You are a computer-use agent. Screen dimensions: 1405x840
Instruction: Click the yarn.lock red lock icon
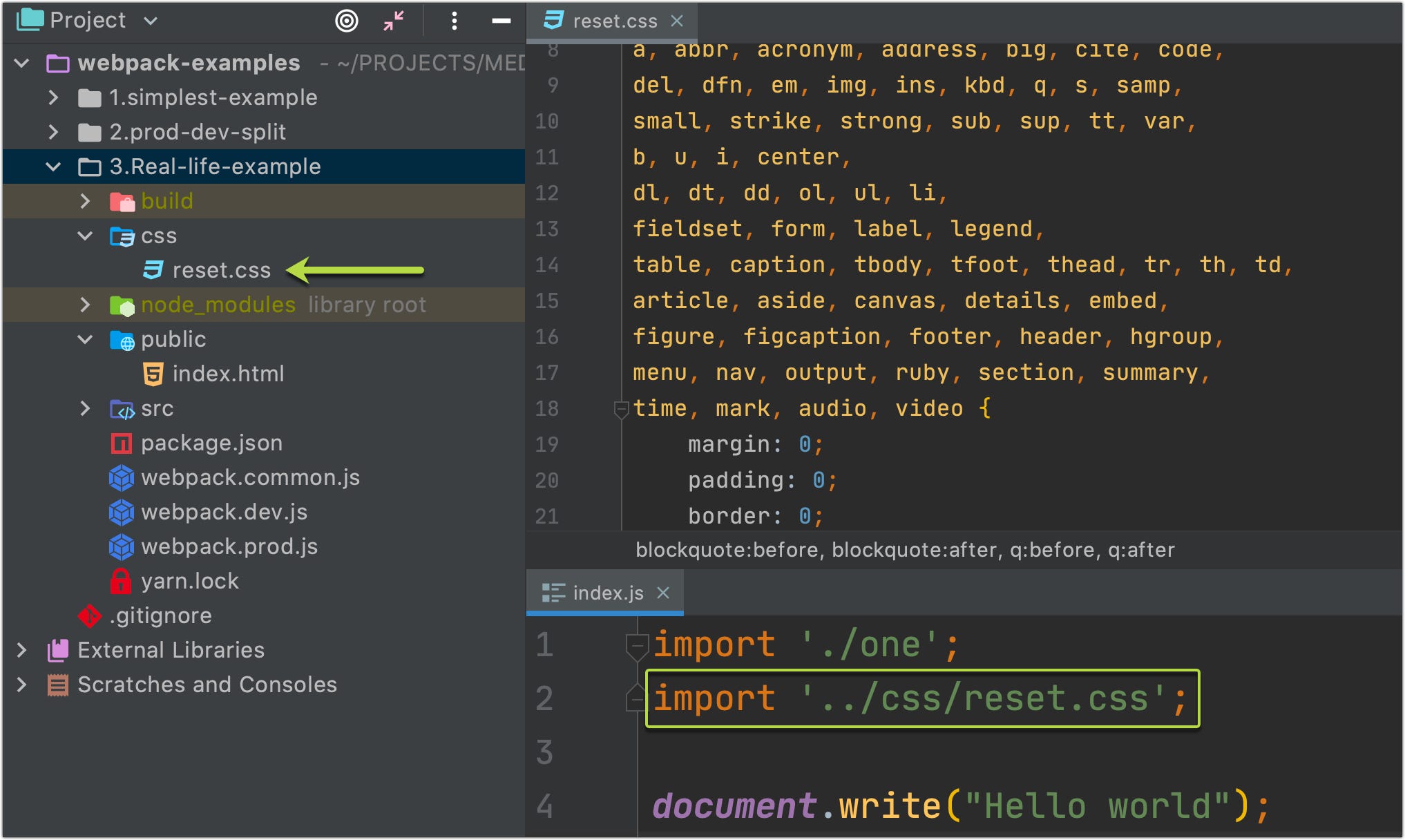[x=121, y=581]
